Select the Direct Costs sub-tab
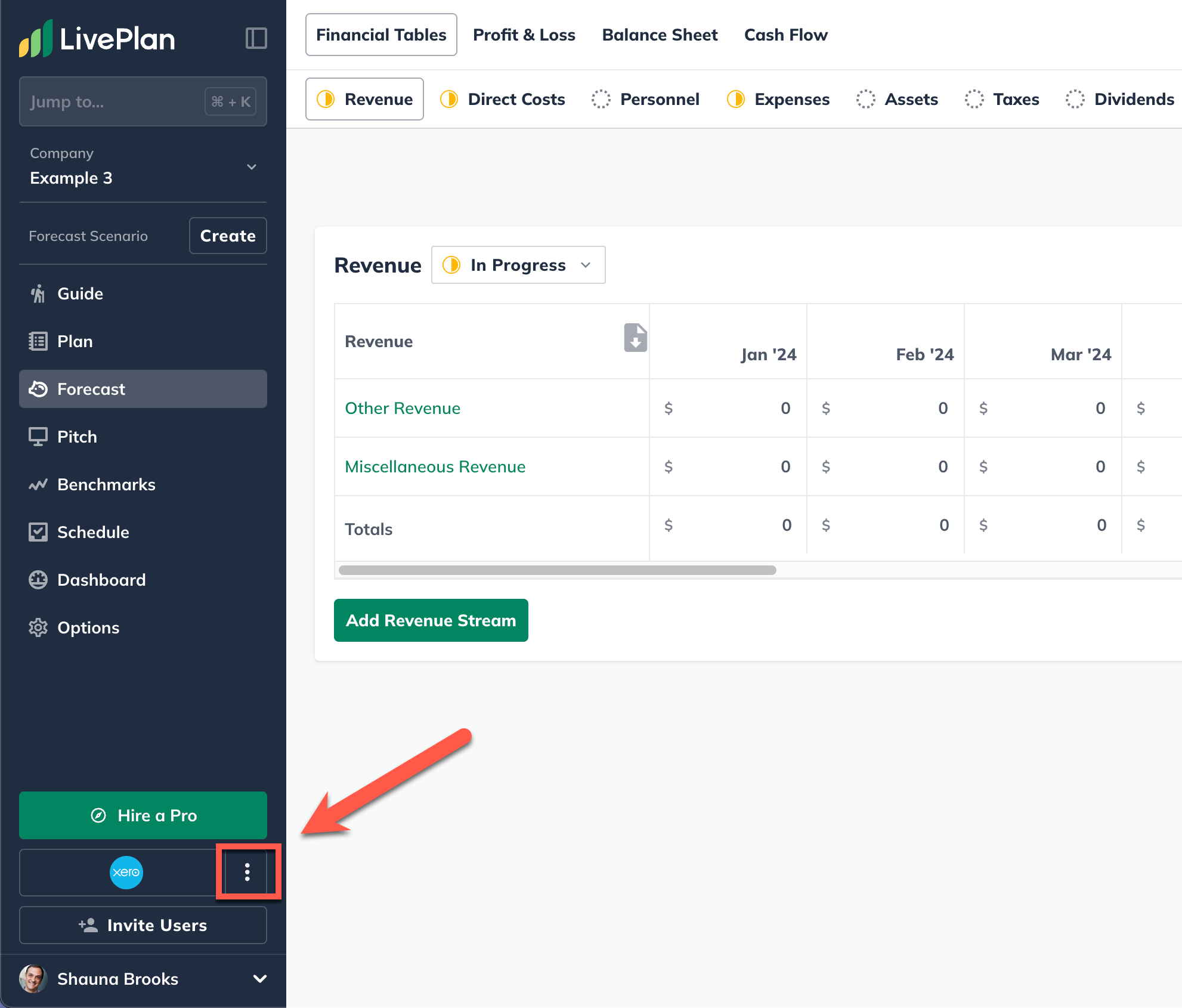The width and height of the screenshot is (1182, 1008). (x=503, y=99)
